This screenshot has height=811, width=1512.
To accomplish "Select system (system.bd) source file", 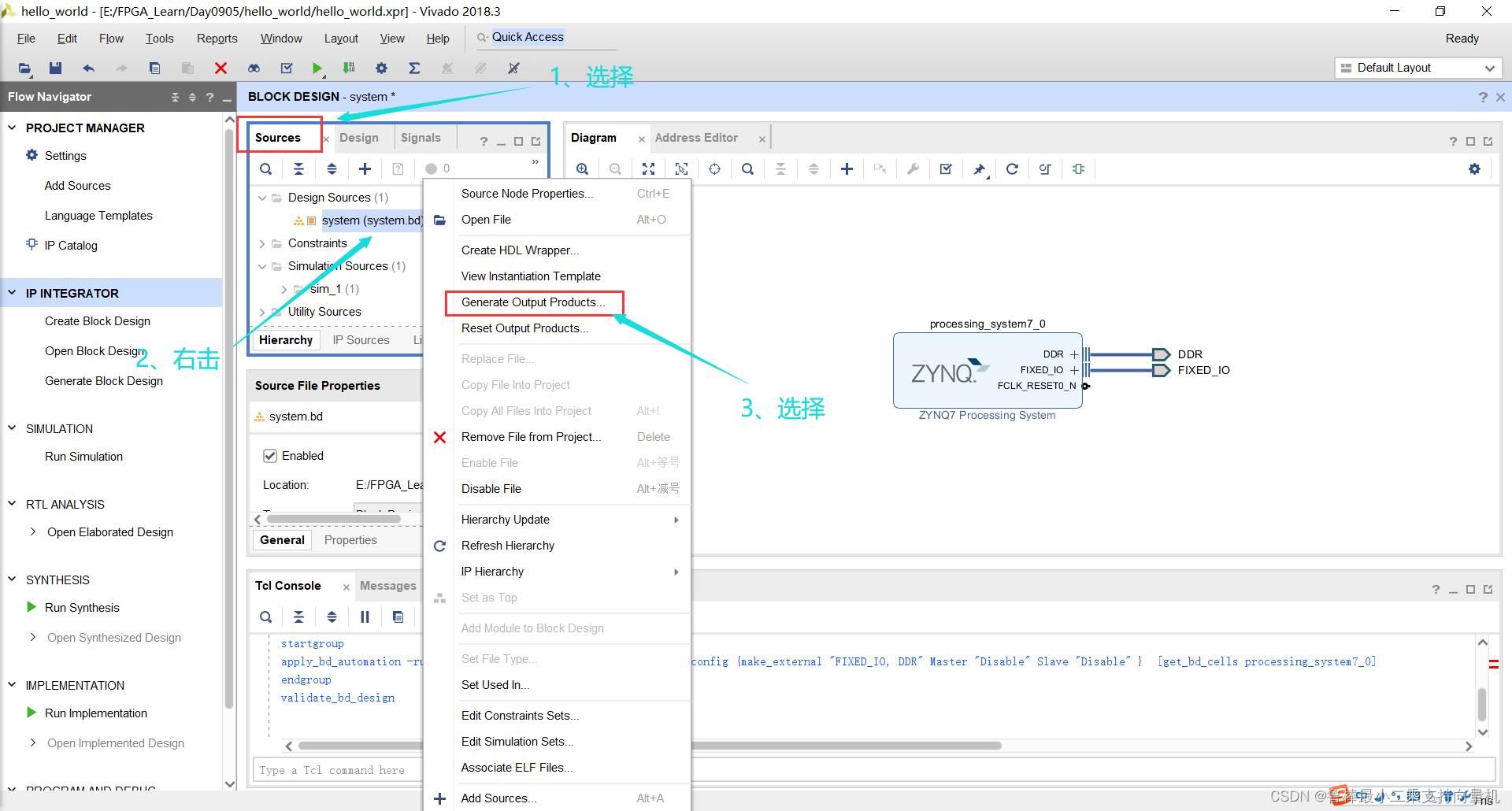I will click(x=372, y=220).
